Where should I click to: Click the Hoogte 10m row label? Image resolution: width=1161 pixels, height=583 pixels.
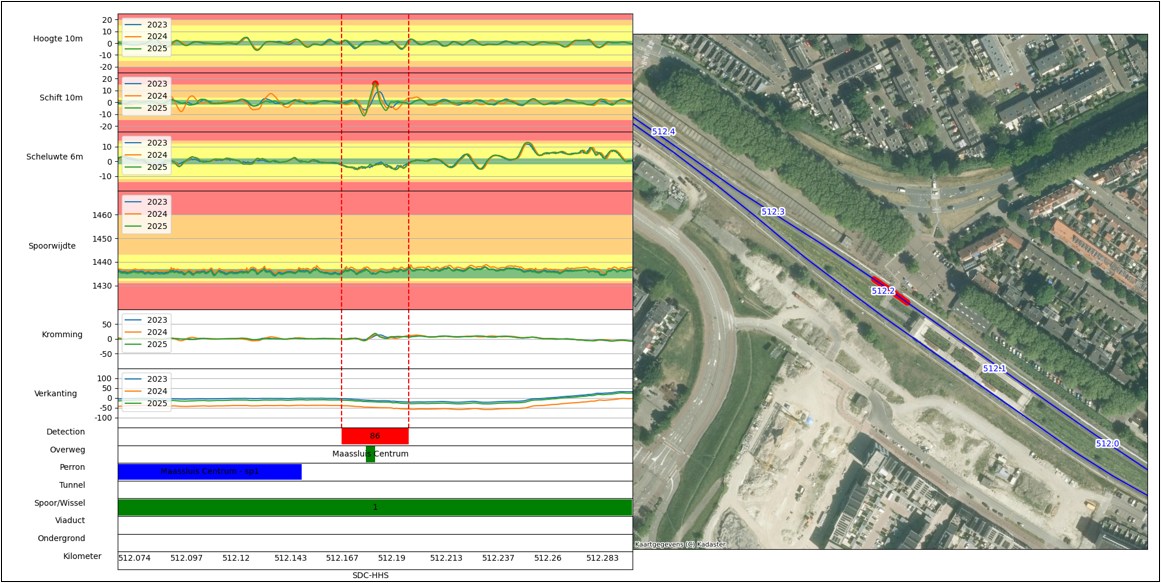(x=57, y=39)
